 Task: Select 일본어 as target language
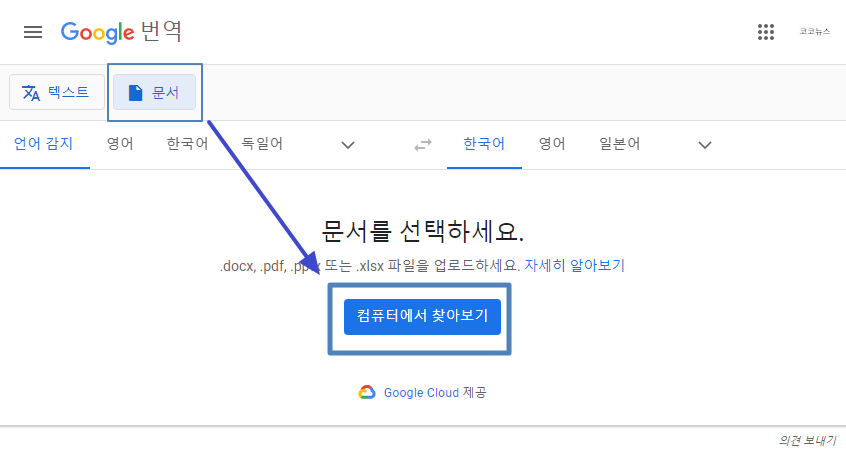619,144
